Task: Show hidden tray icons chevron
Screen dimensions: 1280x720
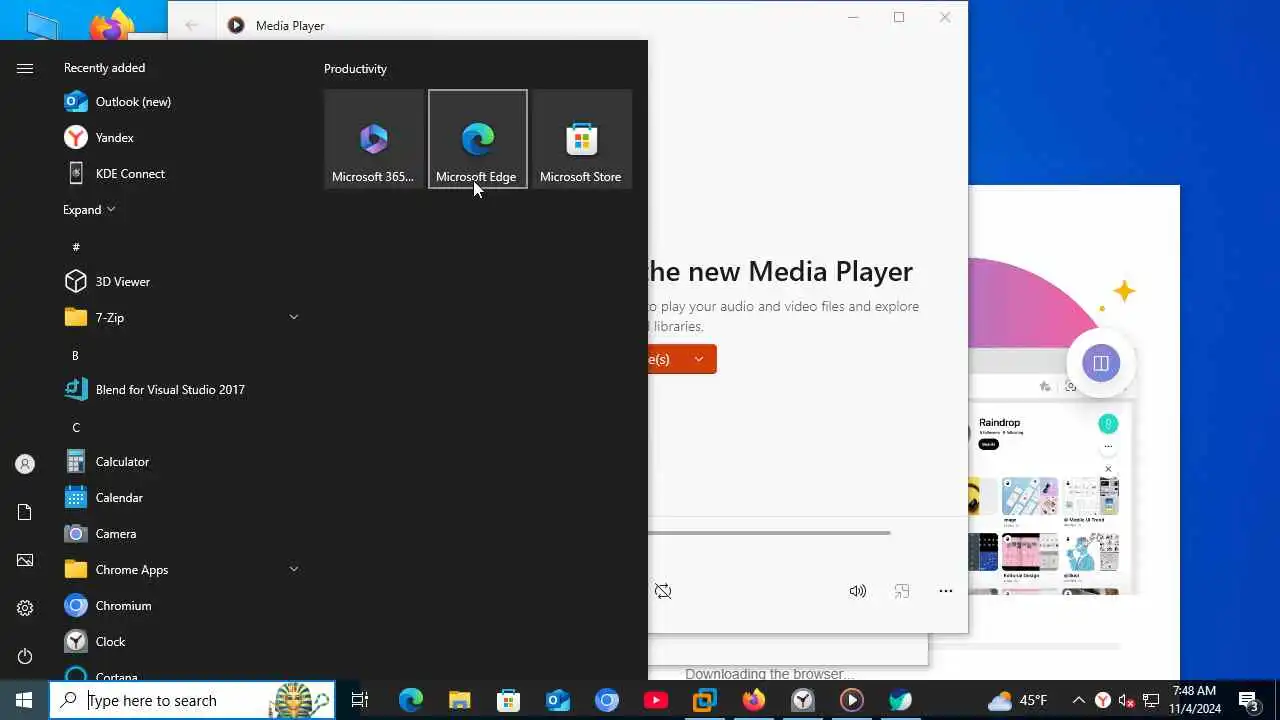Action: tap(1078, 700)
